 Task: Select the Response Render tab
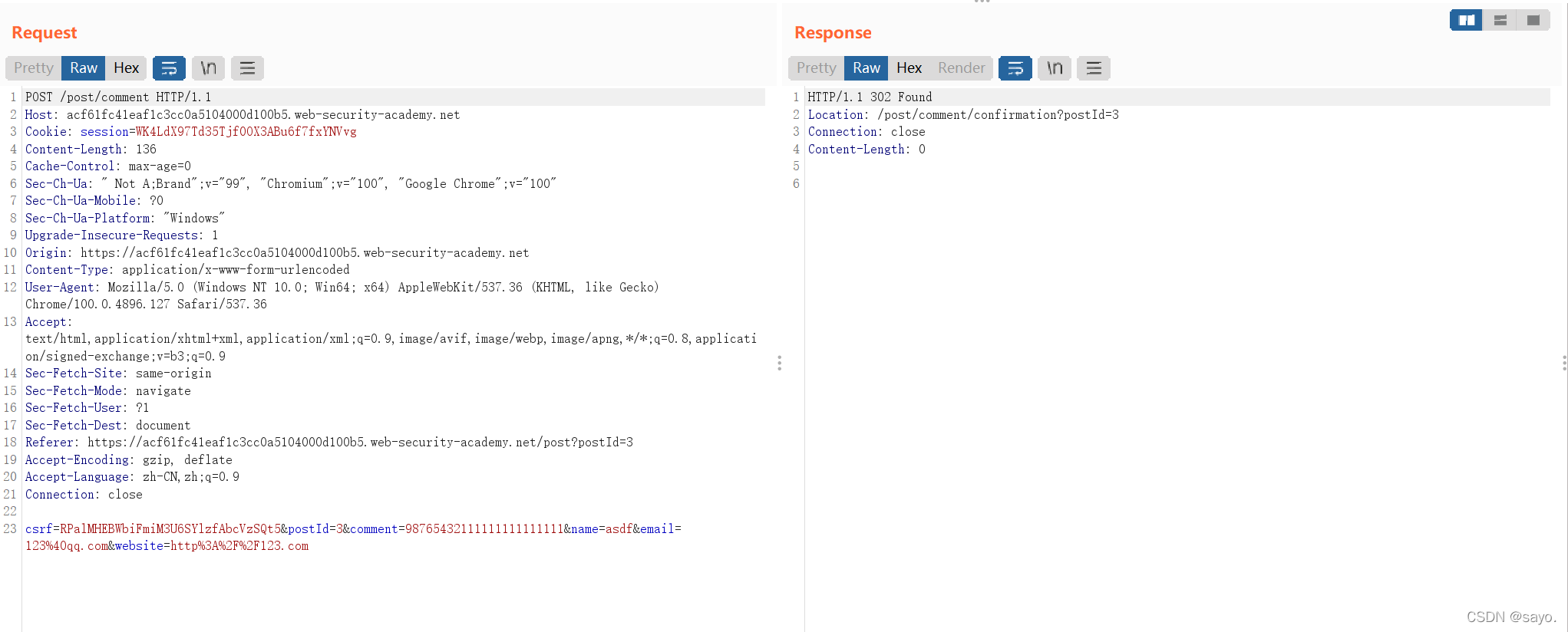tap(961, 68)
